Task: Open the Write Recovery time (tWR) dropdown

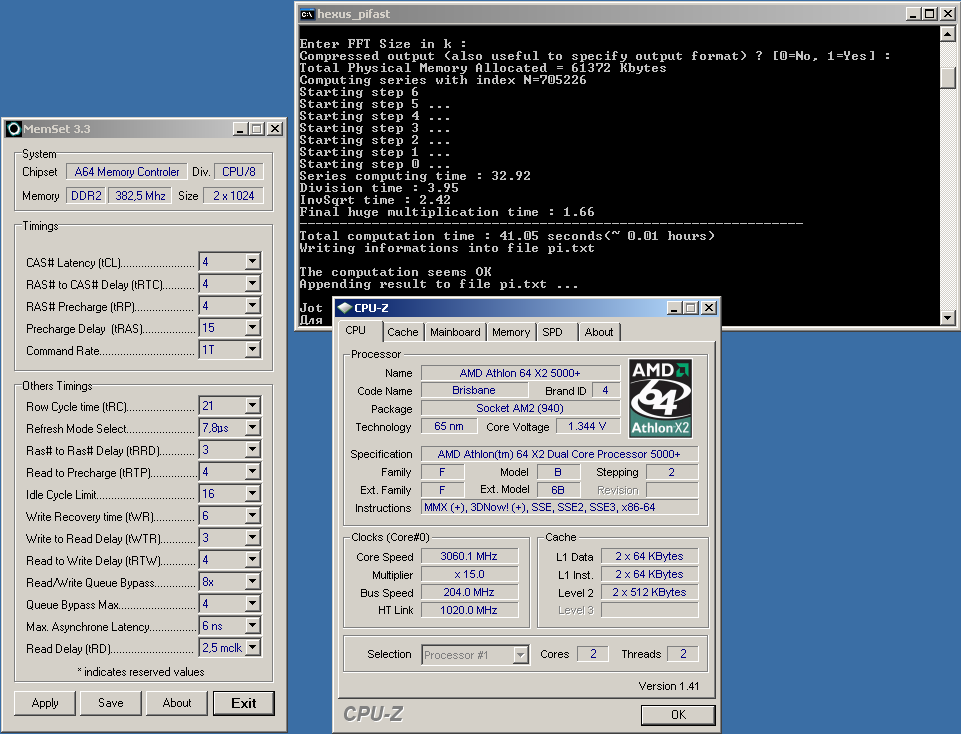Action: click(x=252, y=516)
